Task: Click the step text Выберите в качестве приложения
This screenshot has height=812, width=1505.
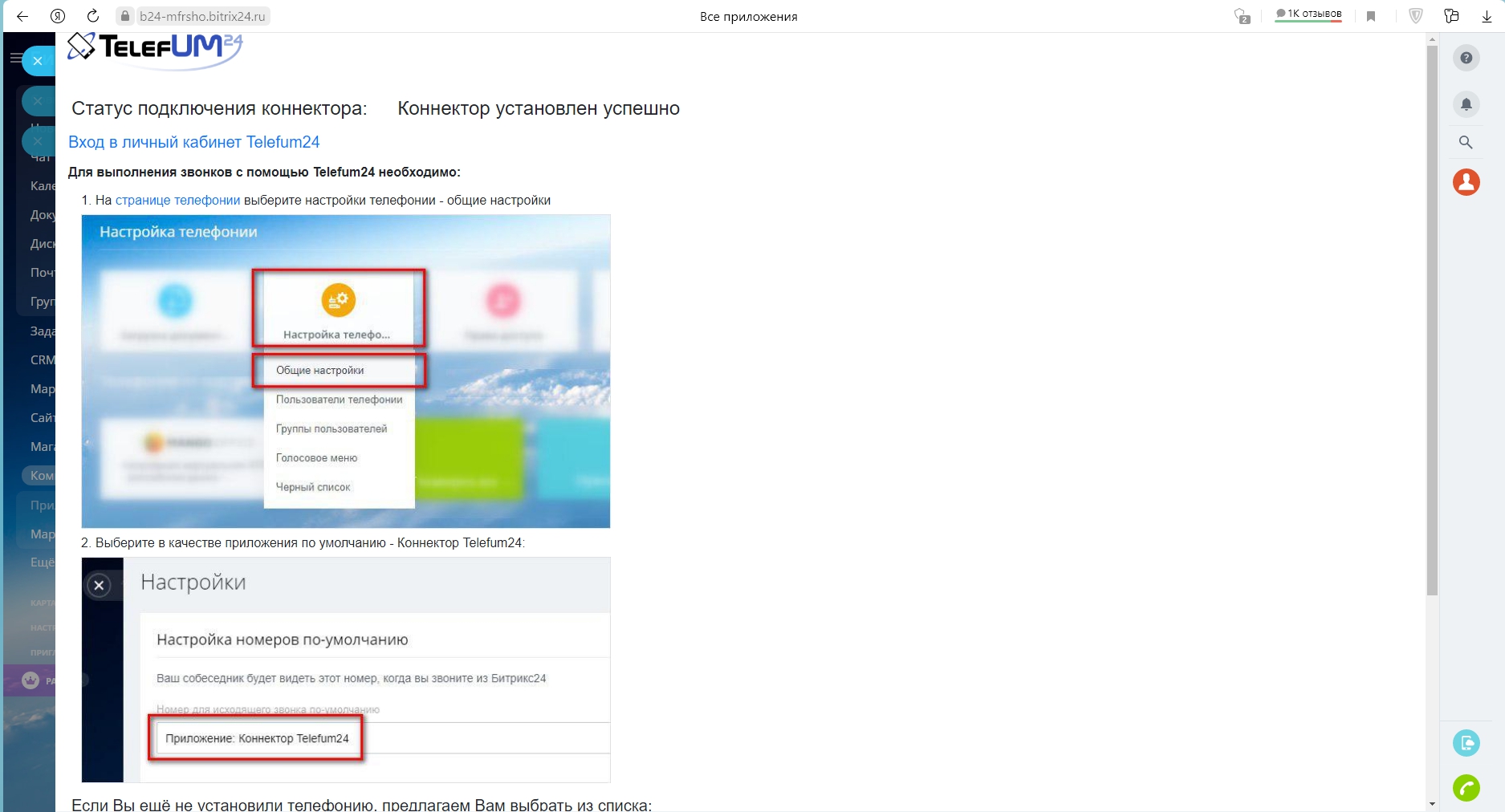Action: coord(303,543)
